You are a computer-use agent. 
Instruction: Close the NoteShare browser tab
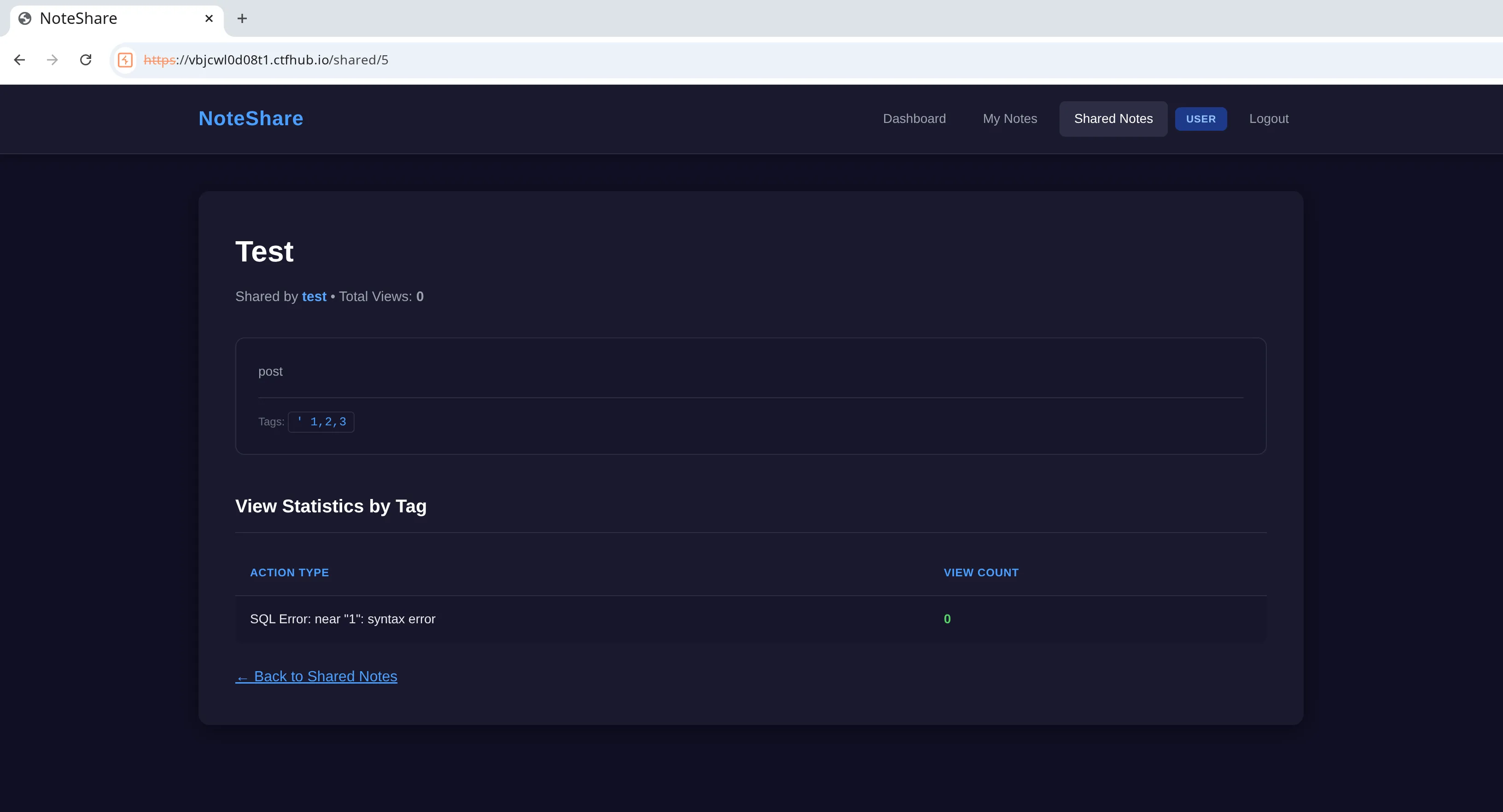click(x=209, y=18)
